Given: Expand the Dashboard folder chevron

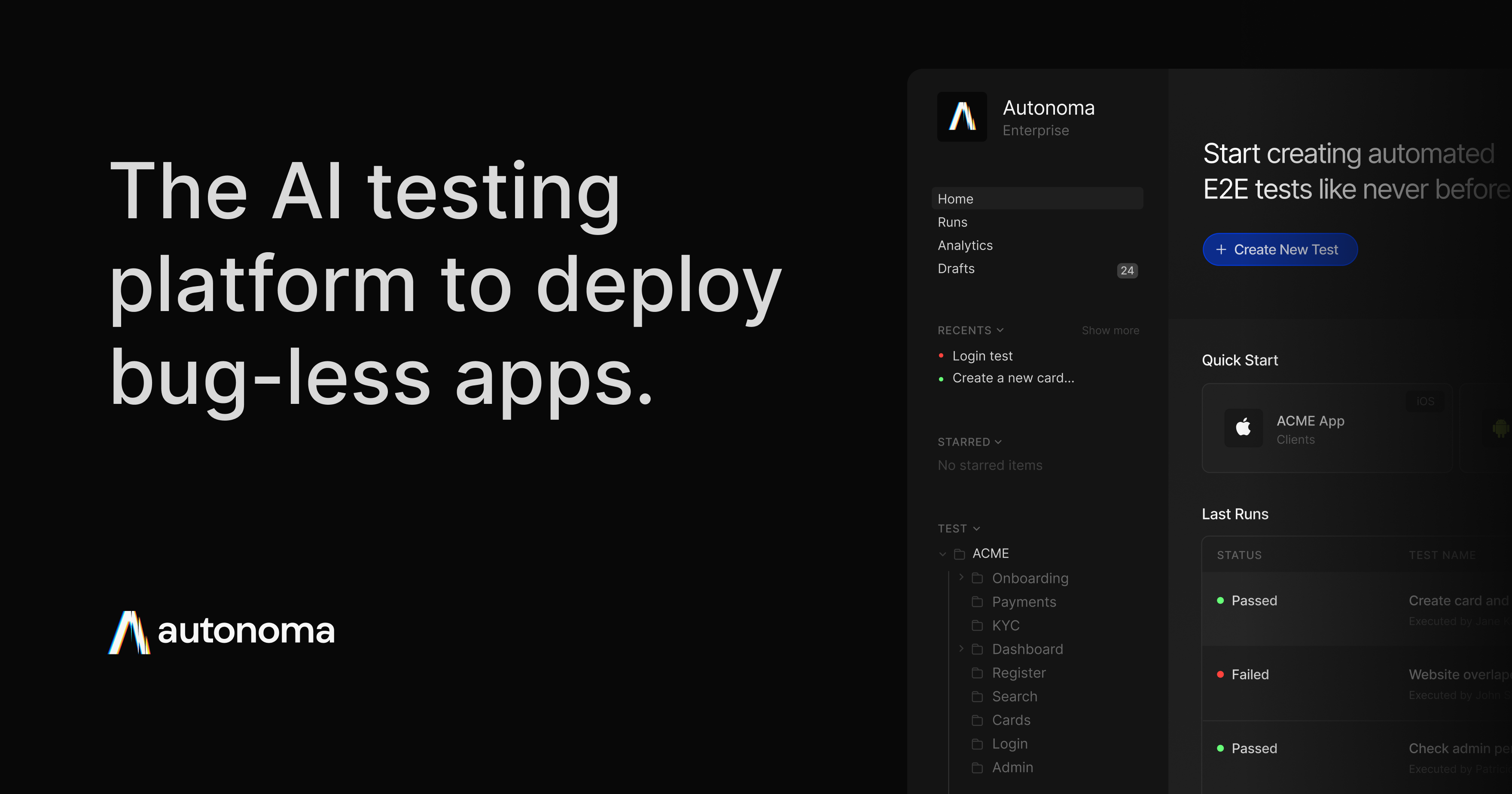Looking at the screenshot, I should click(x=961, y=648).
